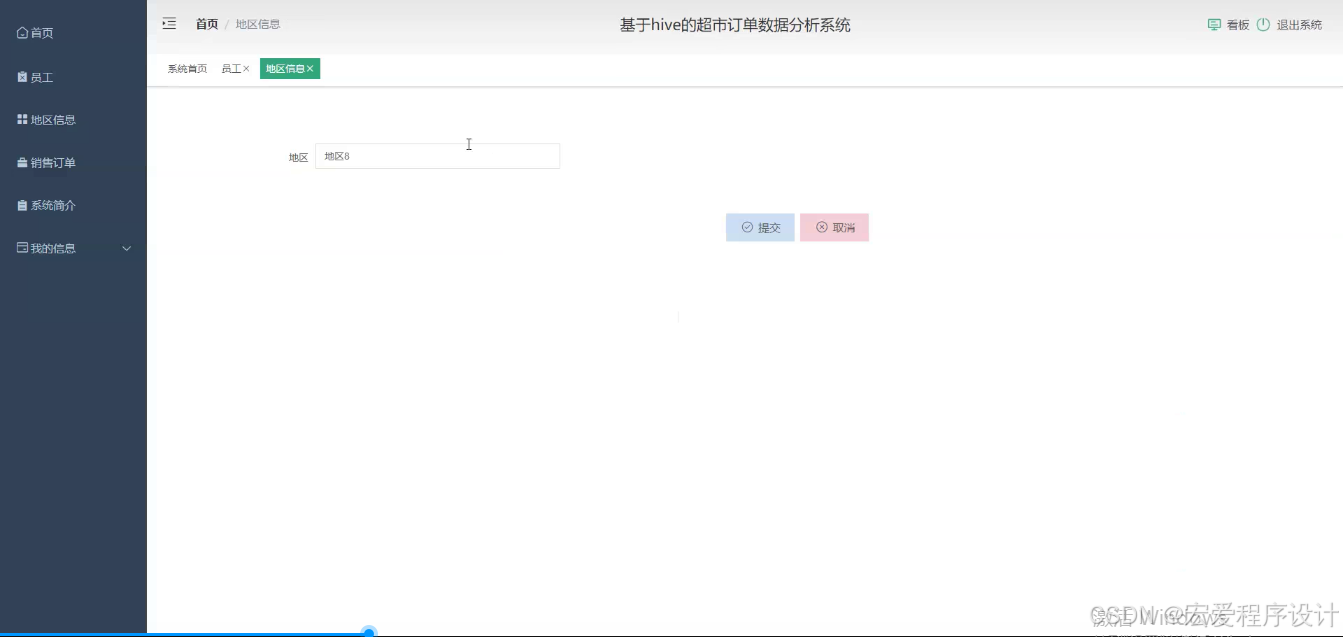Select the document icon beside 系统简介

click(22, 205)
